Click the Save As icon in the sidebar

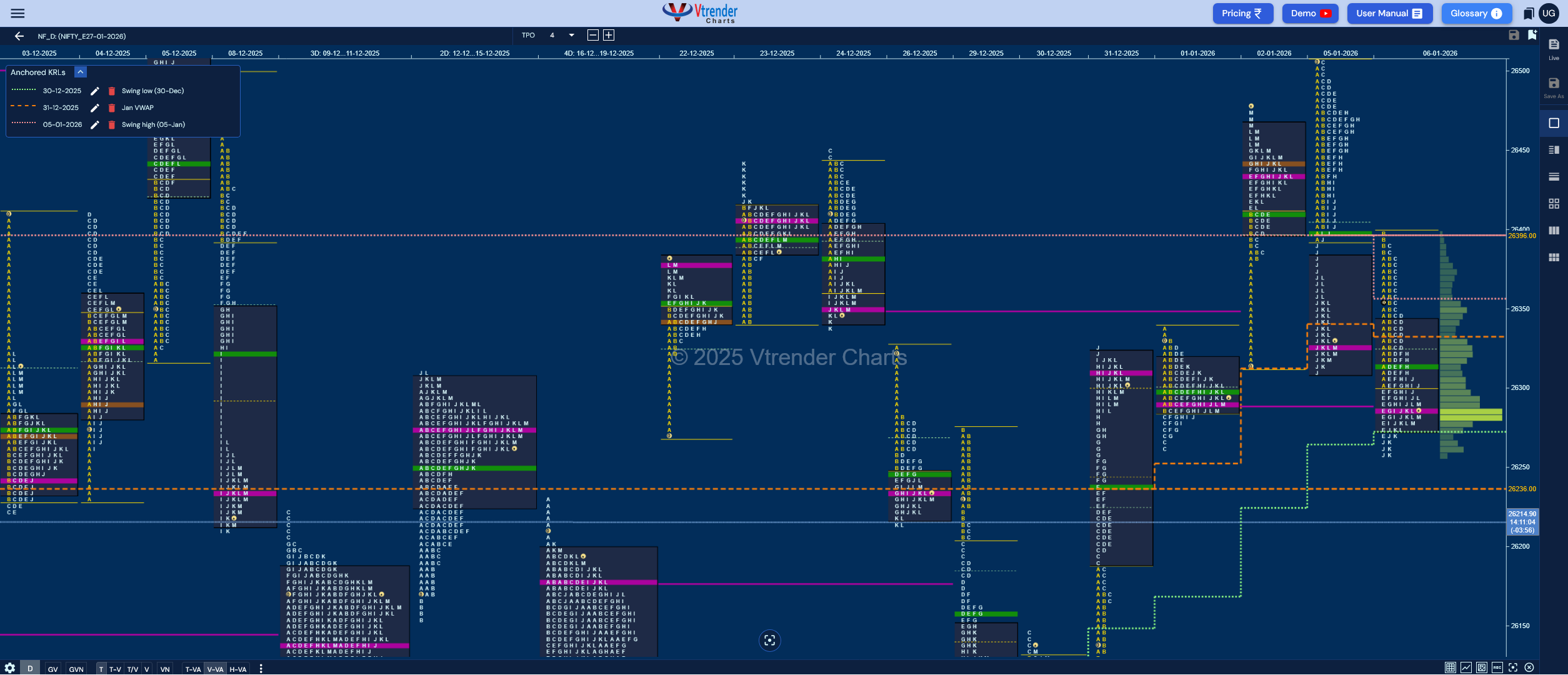1554,87
